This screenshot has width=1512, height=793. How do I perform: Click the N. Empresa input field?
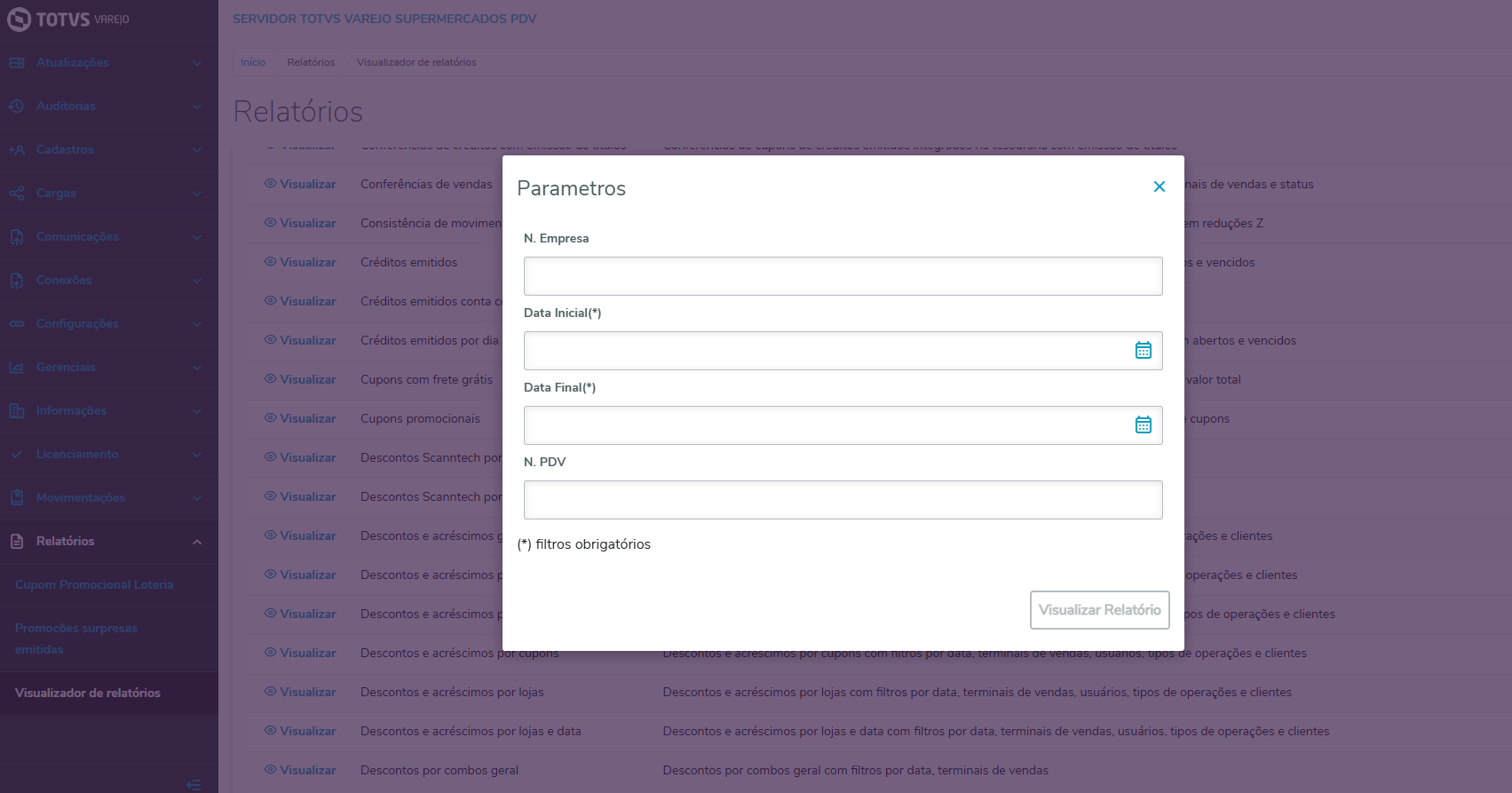(x=843, y=276)
